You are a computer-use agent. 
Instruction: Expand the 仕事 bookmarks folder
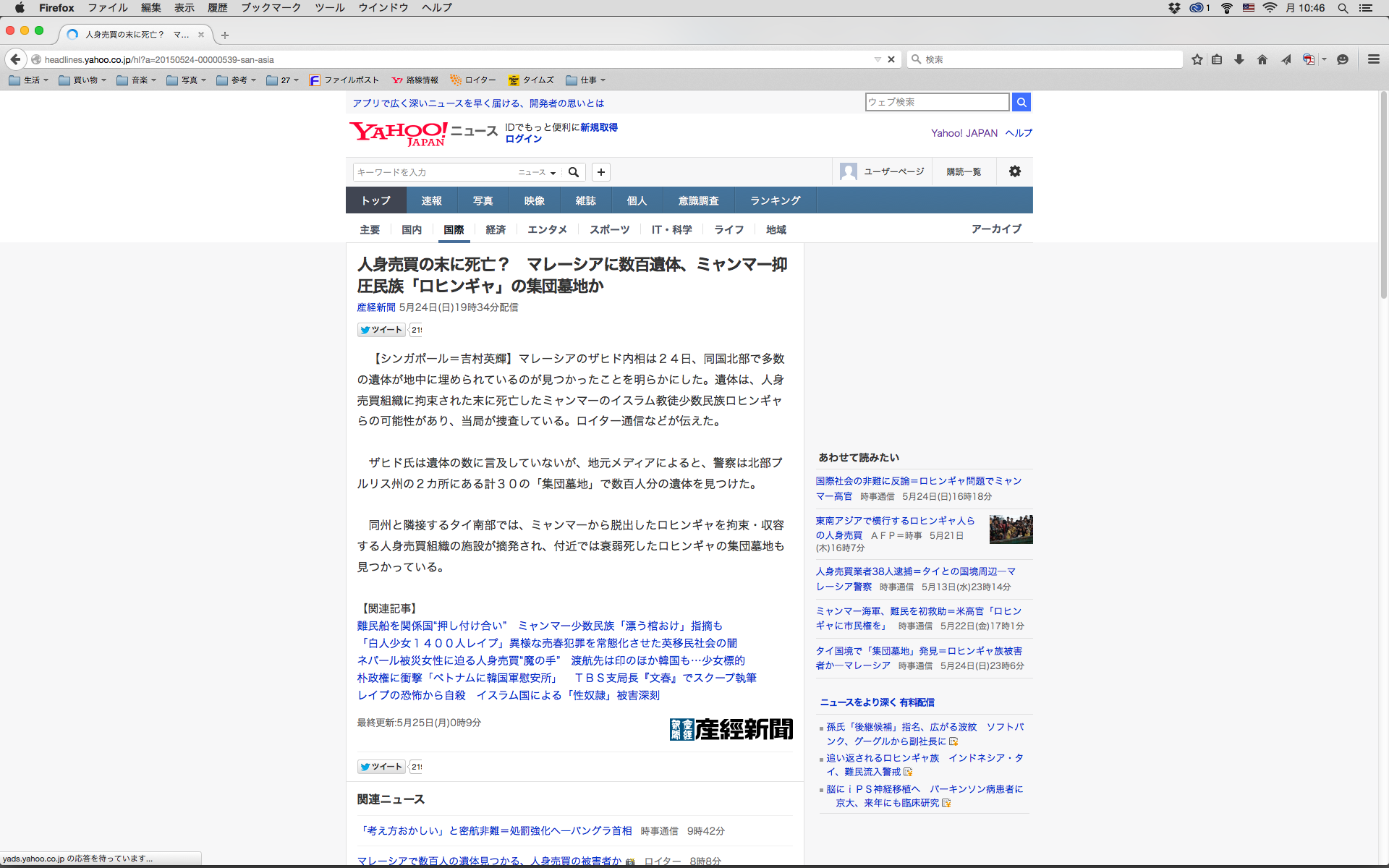tap(586, 80)
